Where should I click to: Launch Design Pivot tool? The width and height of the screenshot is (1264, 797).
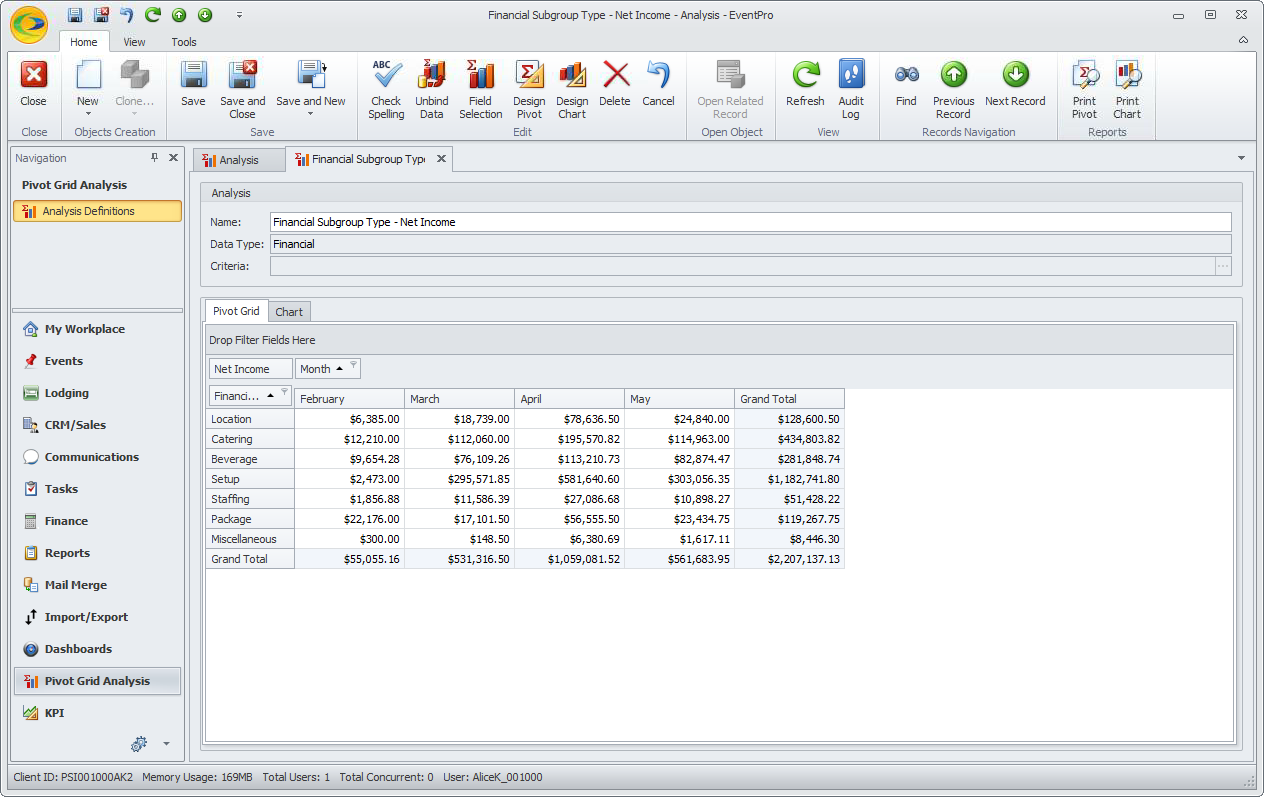click(x=529, y=89)
